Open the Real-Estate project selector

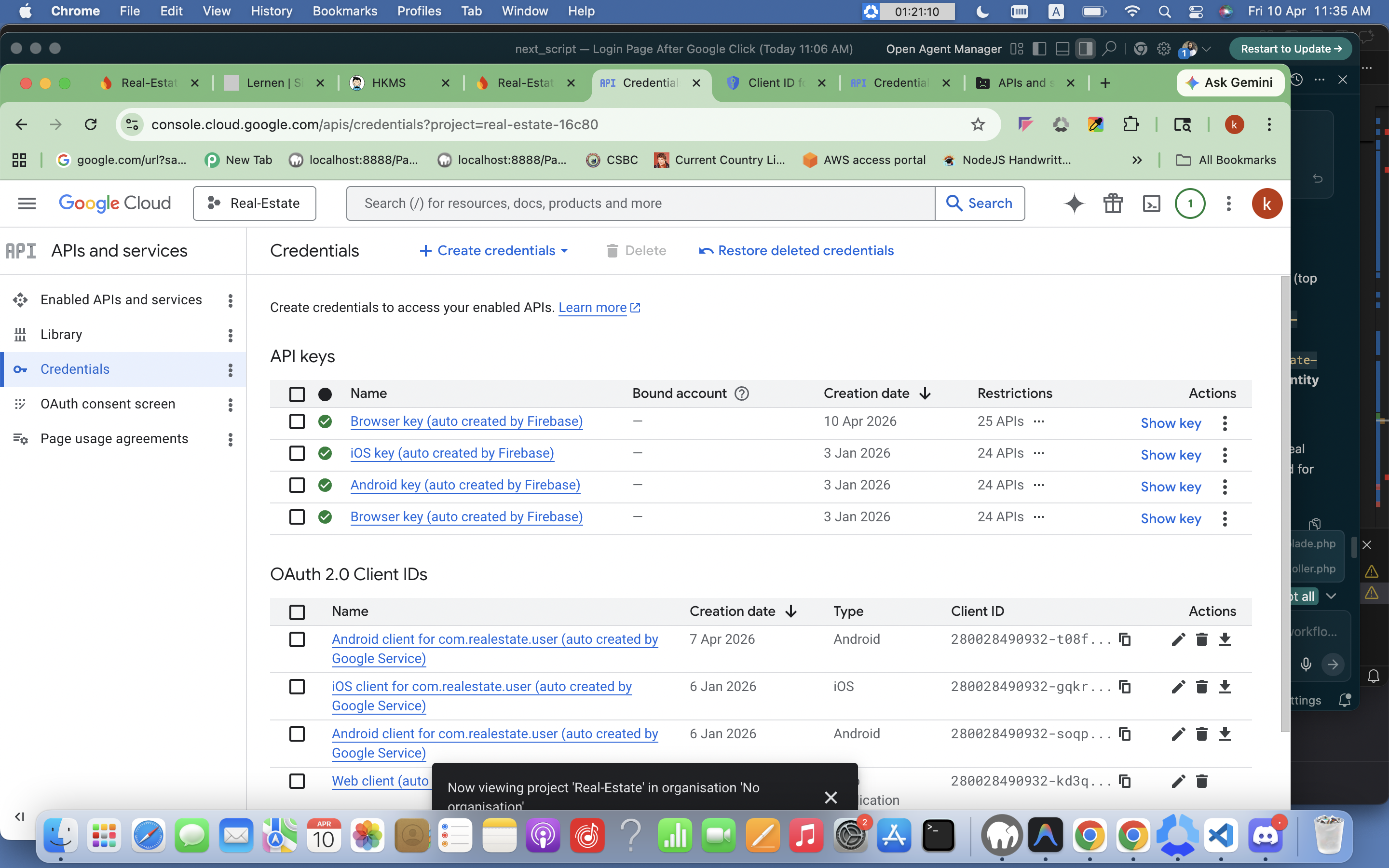(254, 203)
